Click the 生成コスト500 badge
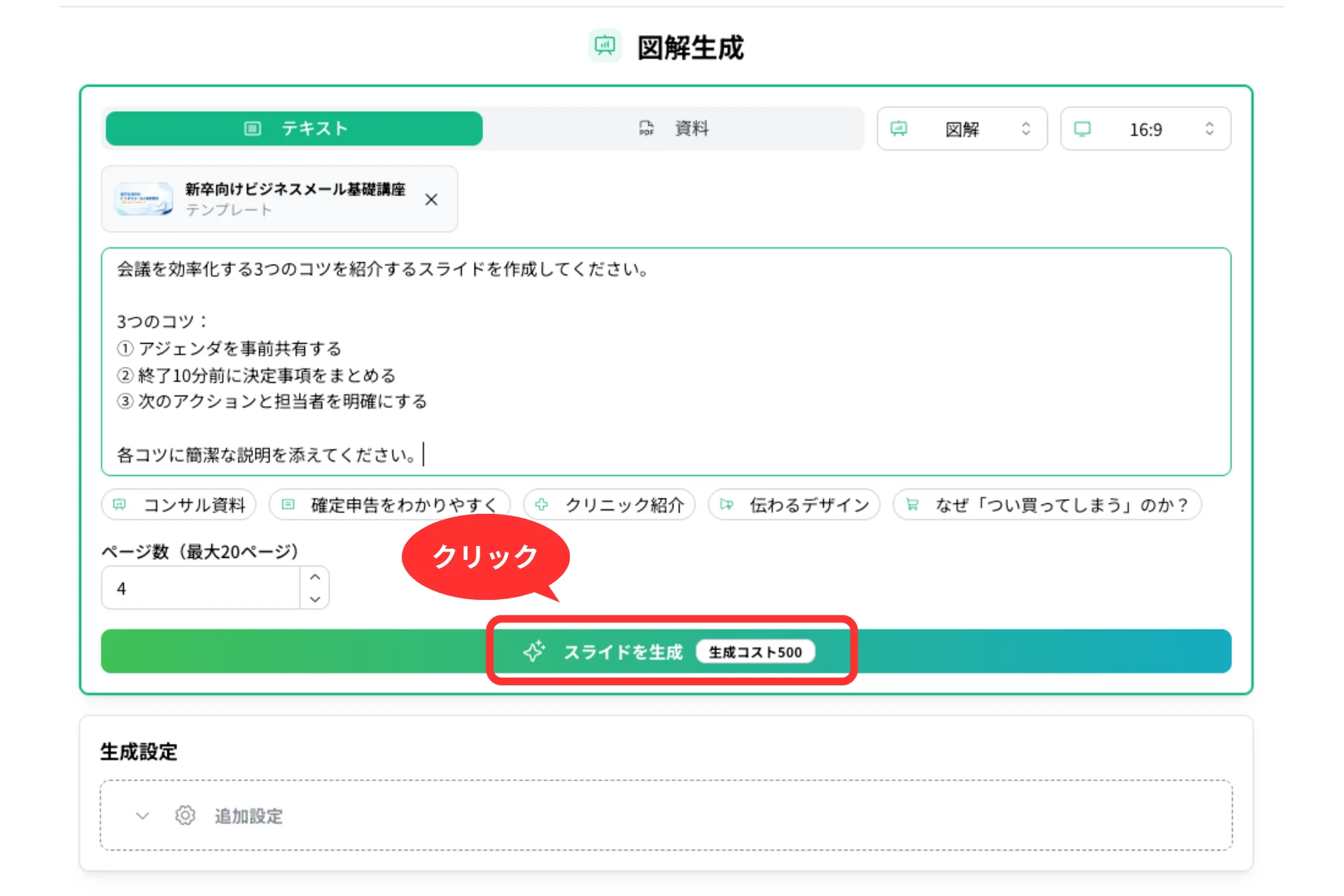This screenshot has height=896, width=1344. tap(755, 652)
